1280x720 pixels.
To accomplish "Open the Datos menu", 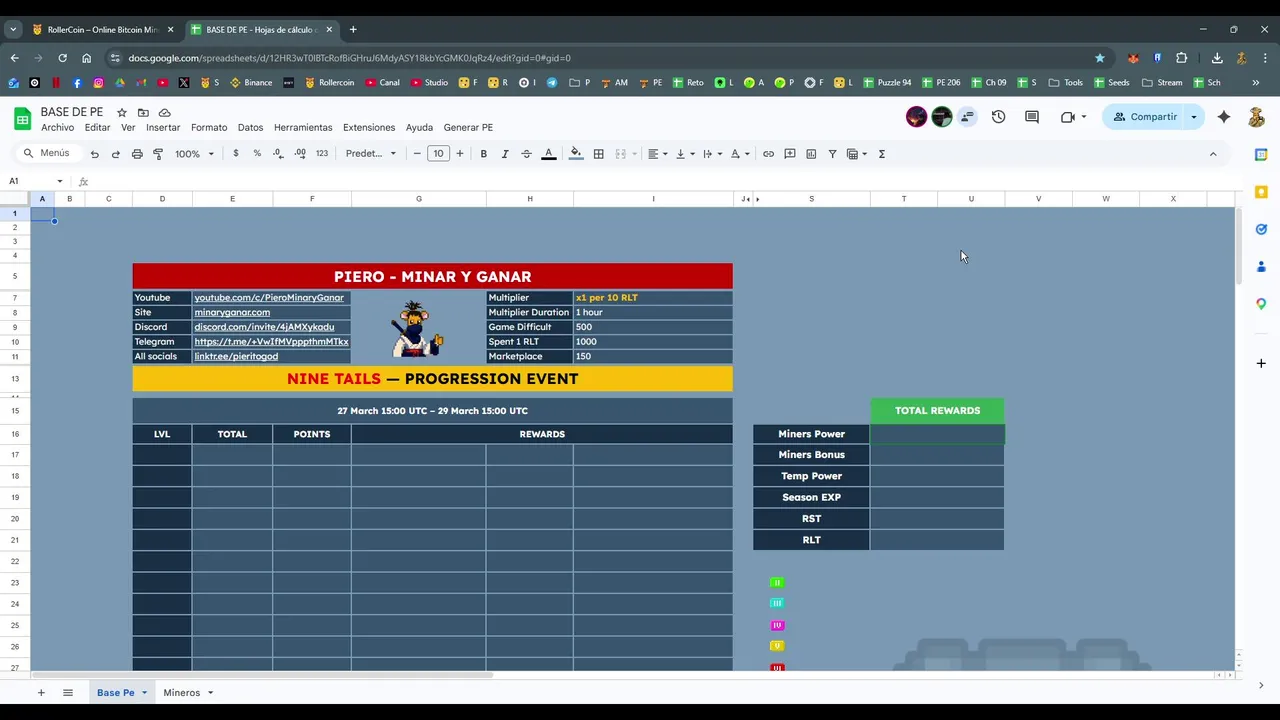I will (250, 128).
